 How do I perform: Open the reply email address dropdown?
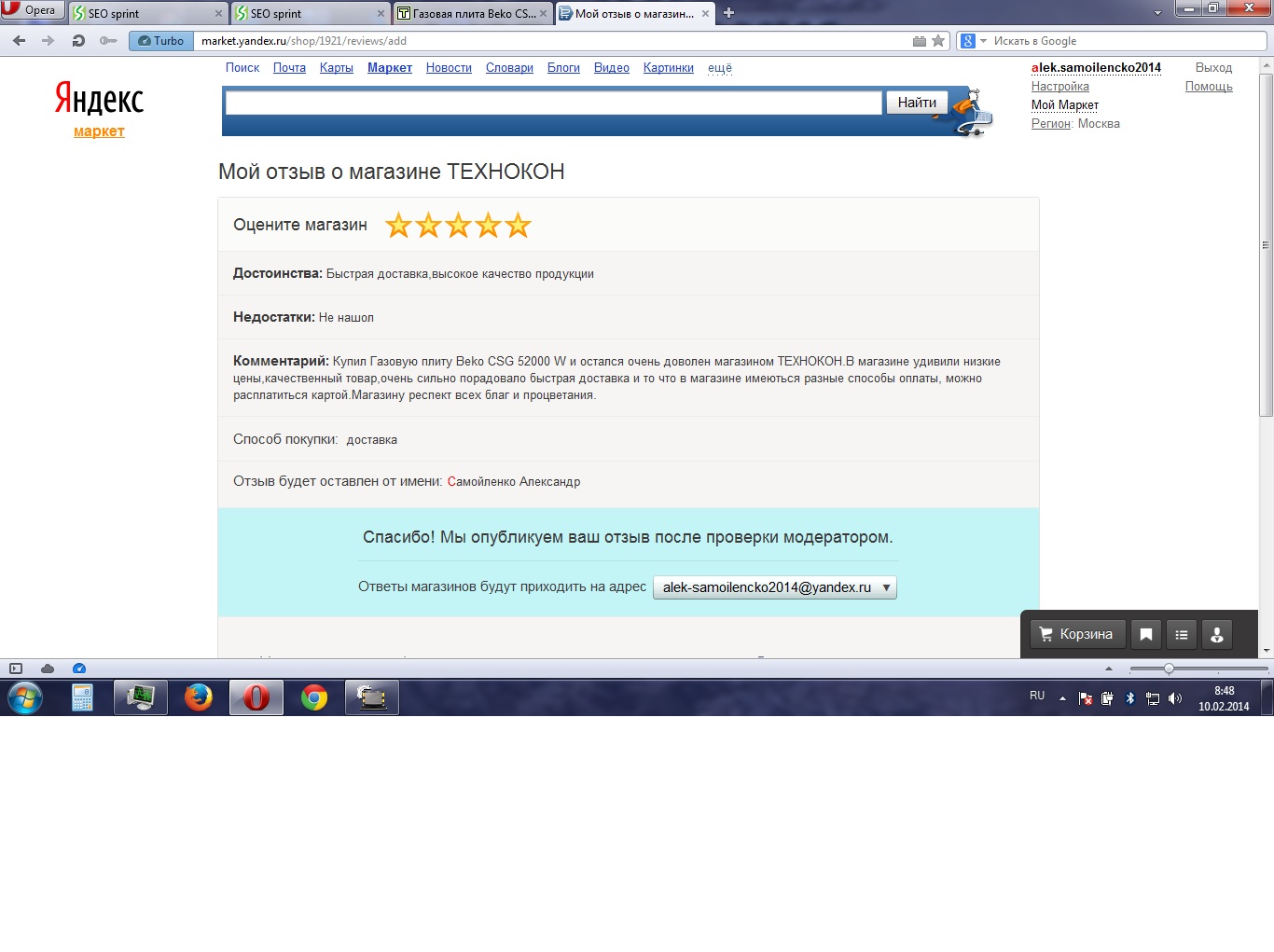point(774,587)
